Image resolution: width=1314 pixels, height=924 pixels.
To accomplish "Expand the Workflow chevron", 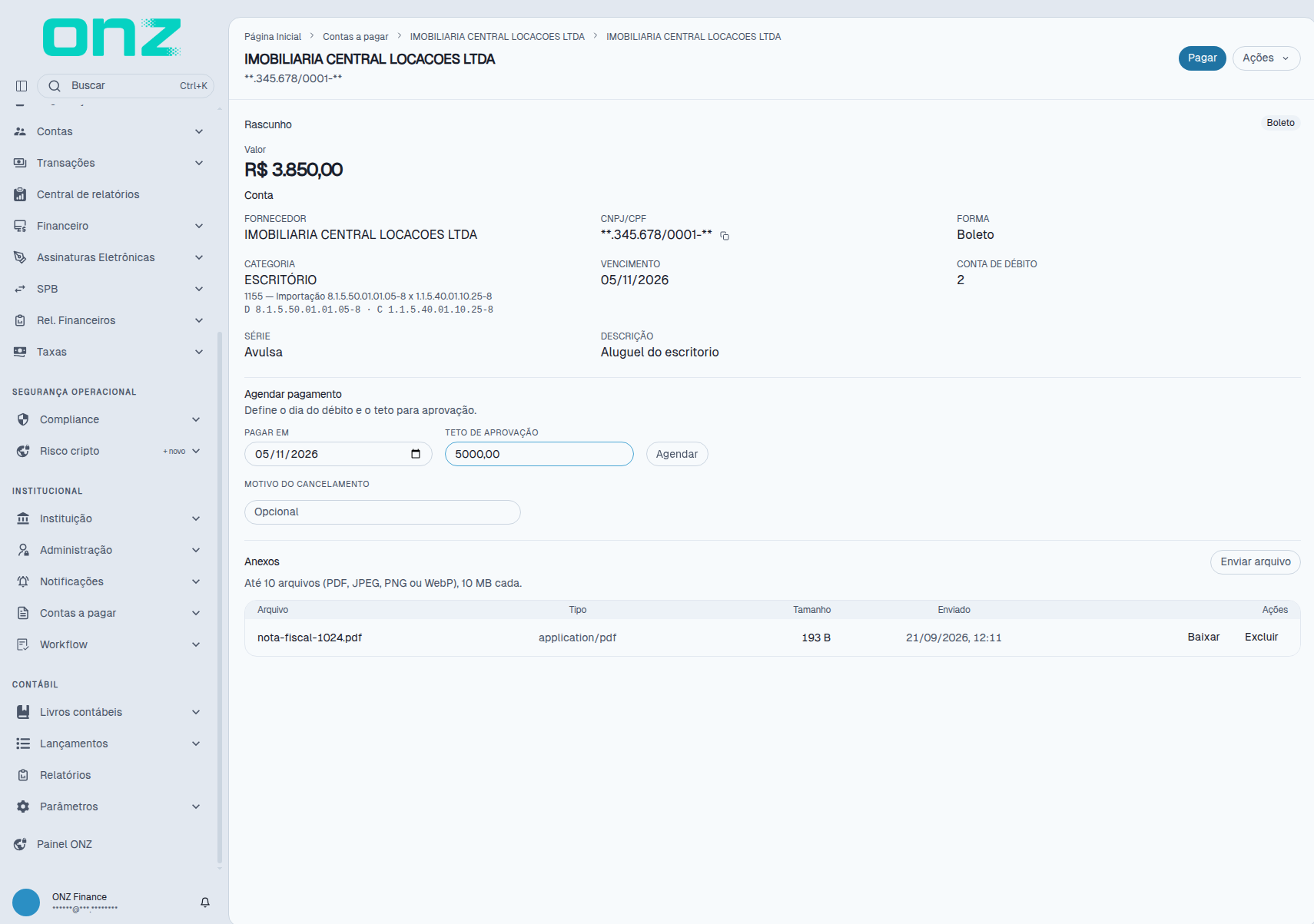I will [196, 644].
